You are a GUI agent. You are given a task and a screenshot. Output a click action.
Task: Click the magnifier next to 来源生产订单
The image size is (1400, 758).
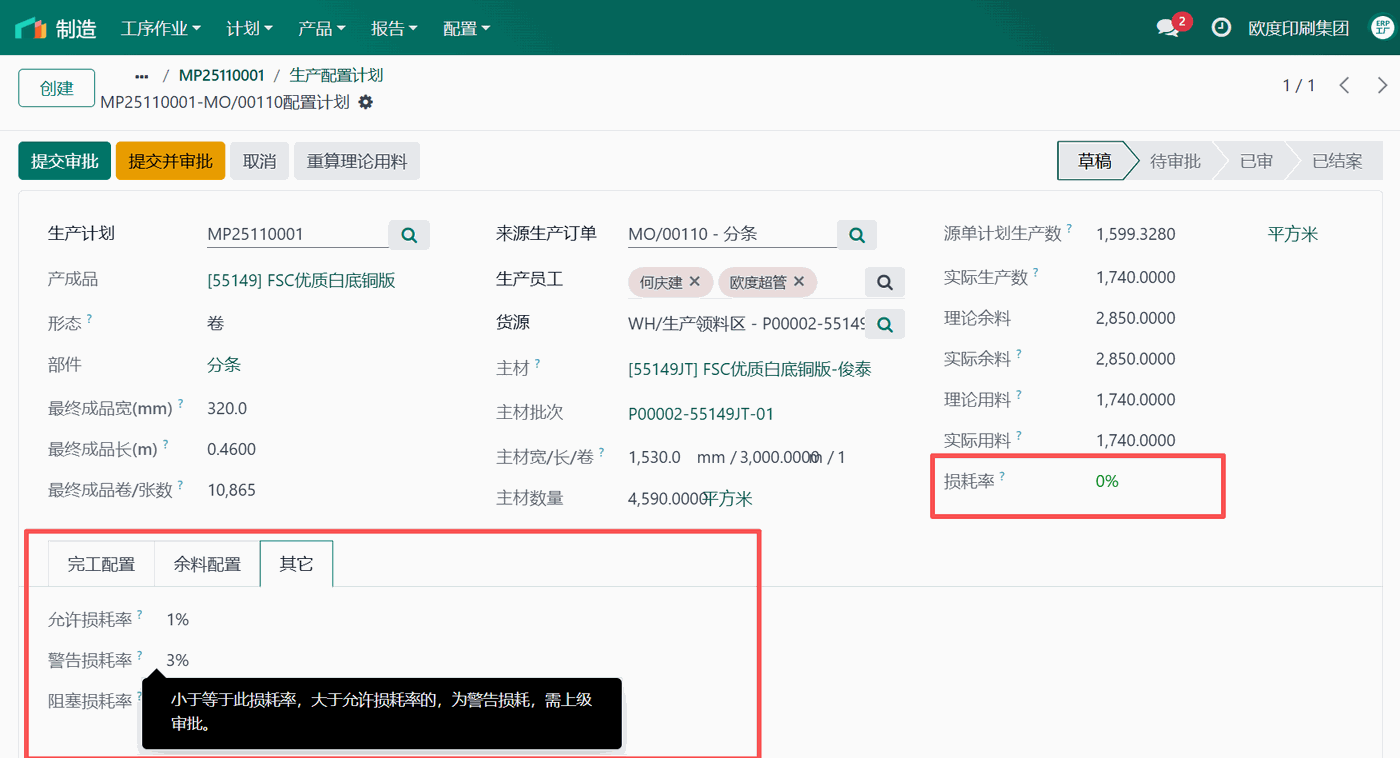click(x=856, y=234)
